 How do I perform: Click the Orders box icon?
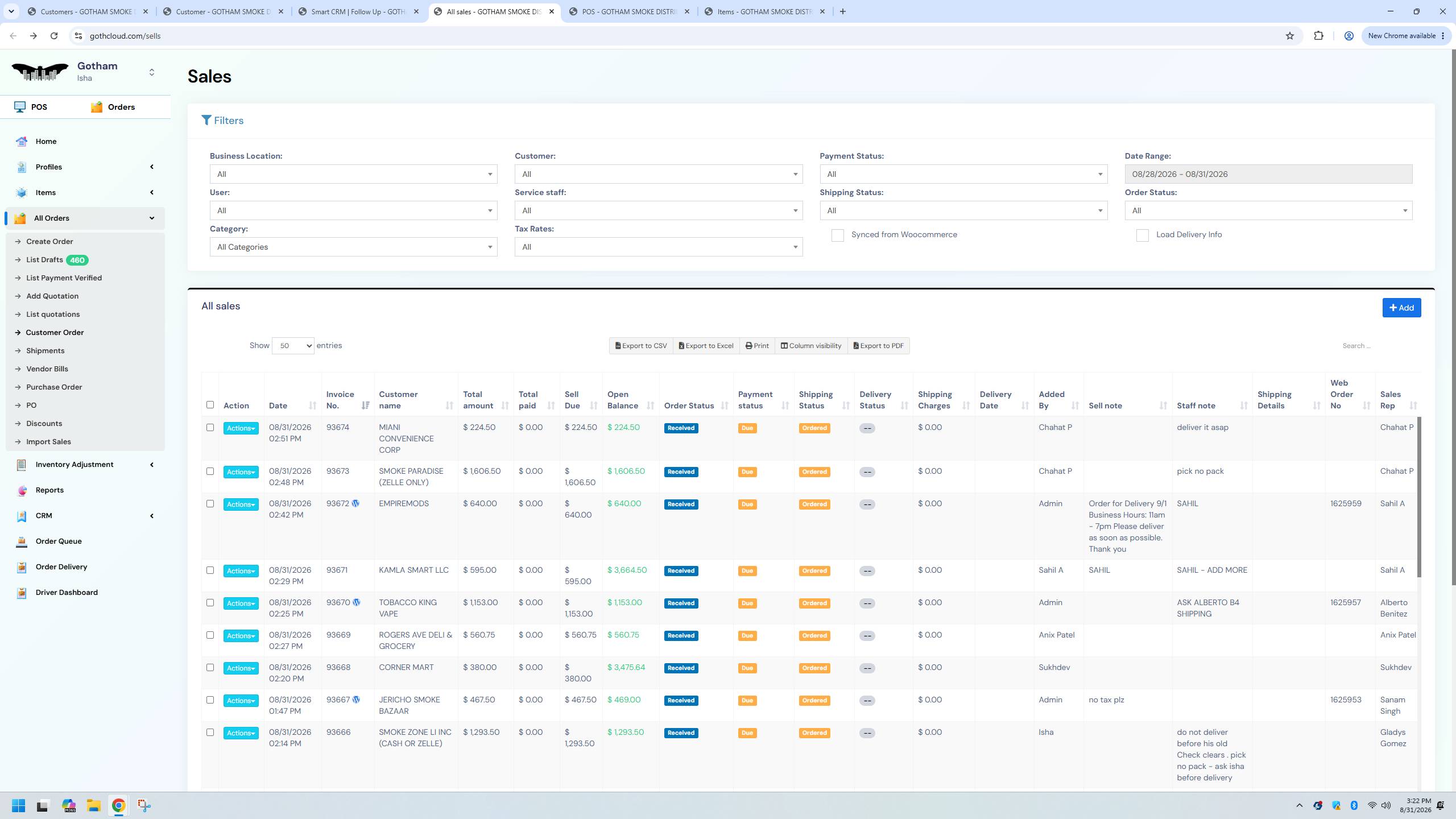[97, 107]
